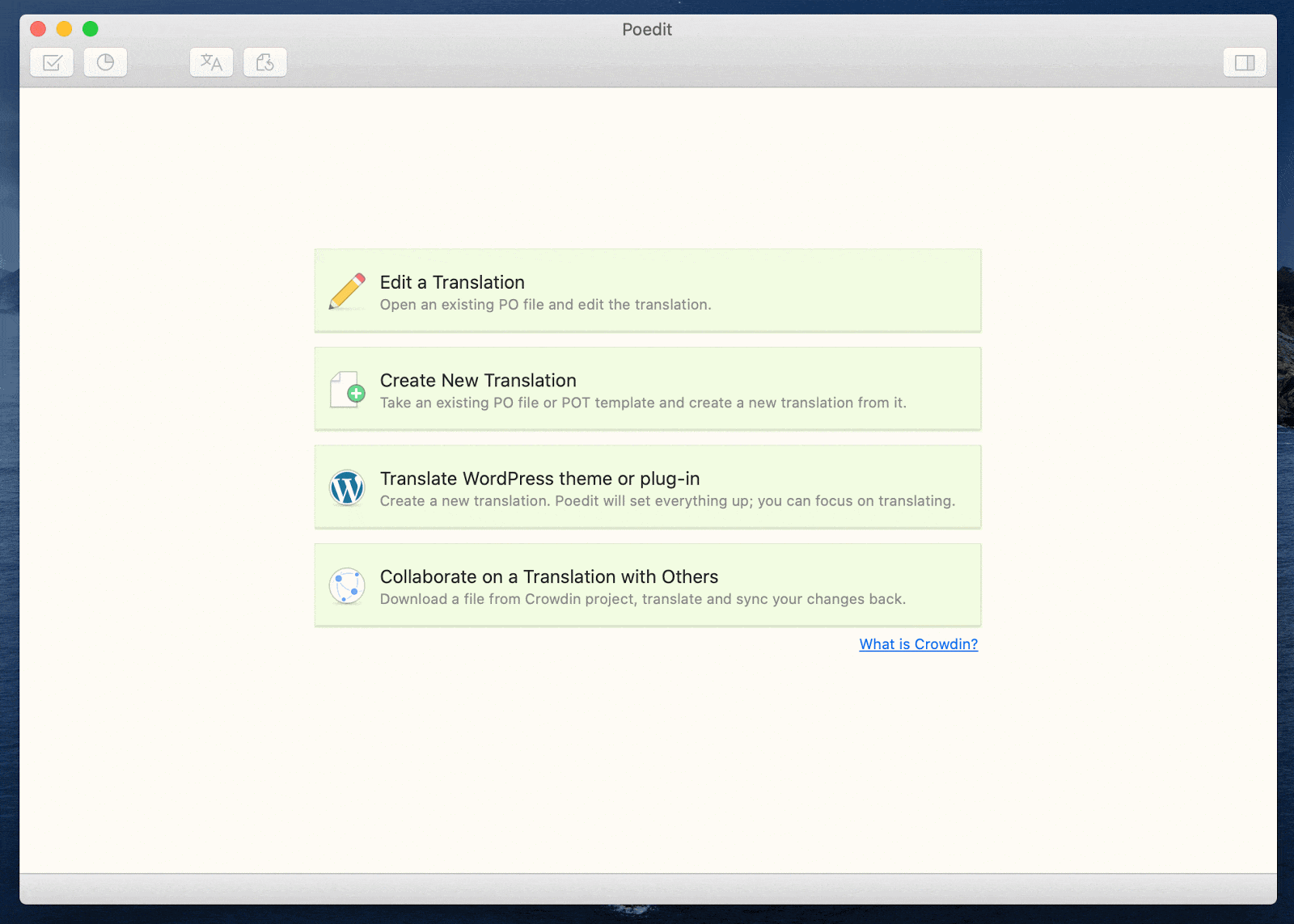The width and height of the screenshot is (1294, 924).
Task: Click text 'Download a file from Crowdin project'
Action: click(508, 599)
